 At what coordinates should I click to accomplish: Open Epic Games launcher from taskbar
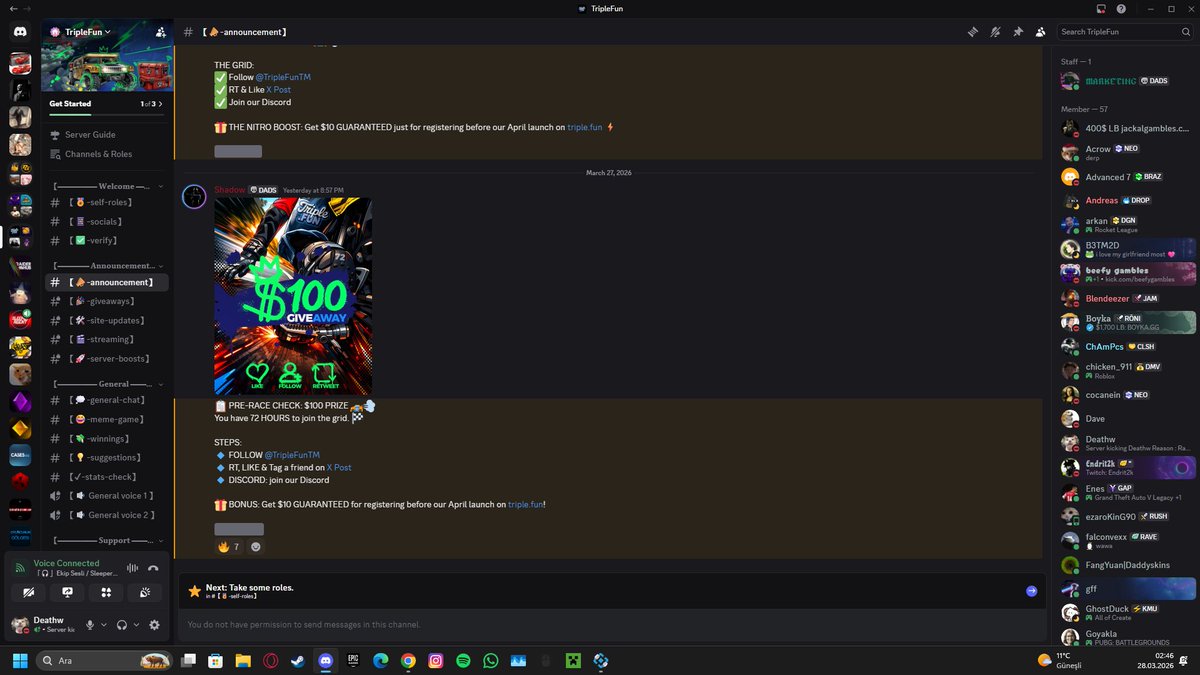pos(353,661)
